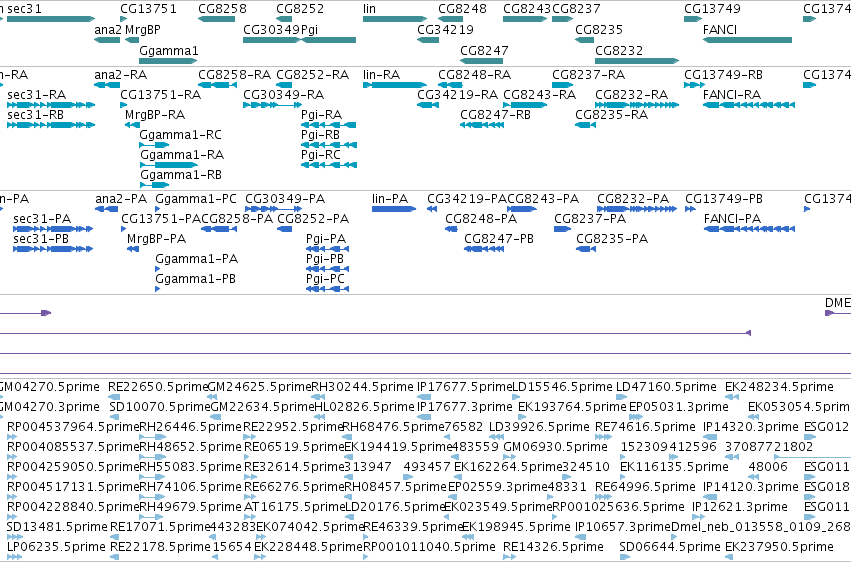Screen dimensions: 851x562
Task: Click the FANCI-PA protein
Action: (x=750, y=229)
